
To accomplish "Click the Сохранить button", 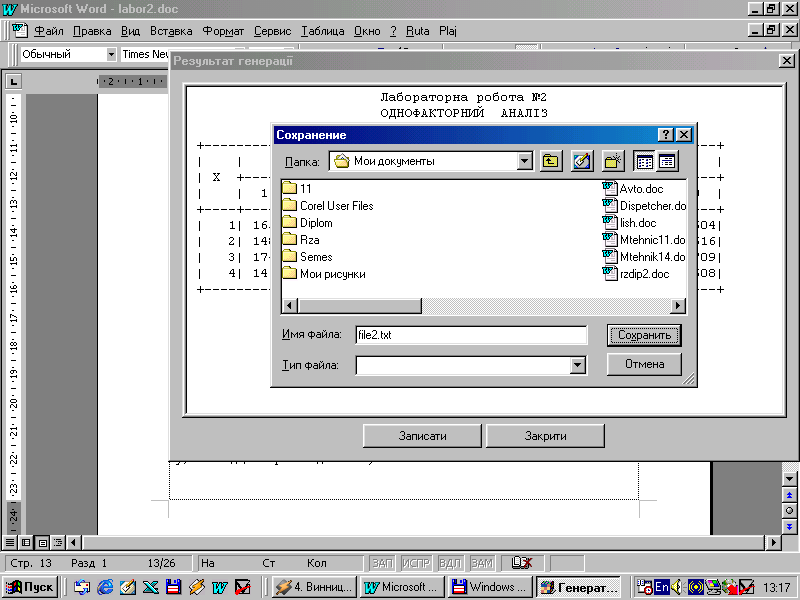I will 644,335.
